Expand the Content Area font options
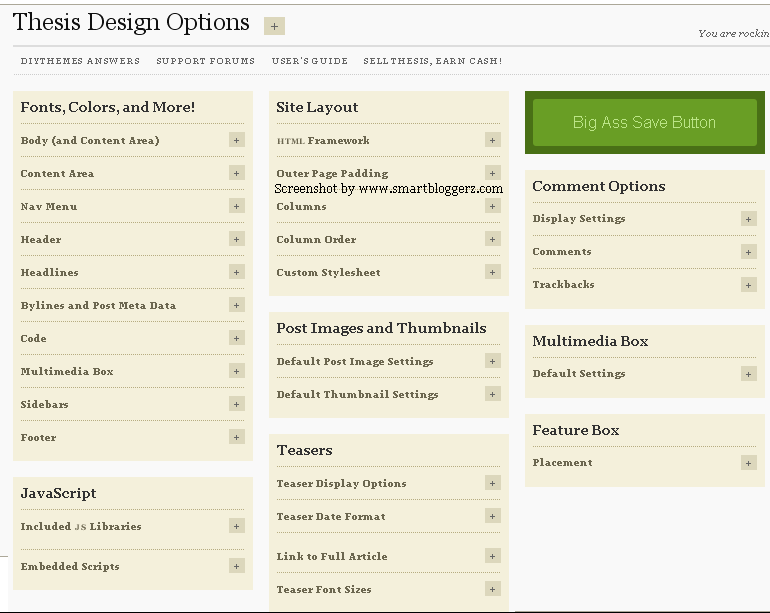This screenshot has height=613, width=770. pos(237,173)
